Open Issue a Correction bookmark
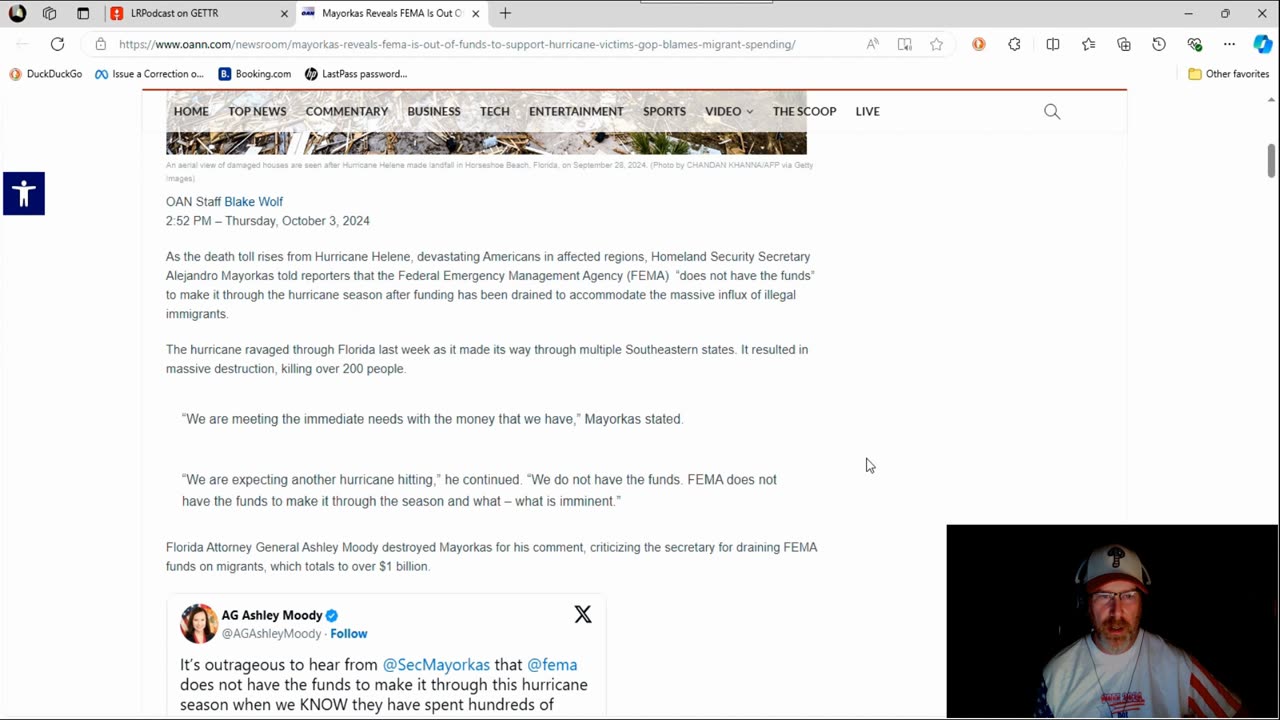Screen dimensions: 1280x720 149,74
